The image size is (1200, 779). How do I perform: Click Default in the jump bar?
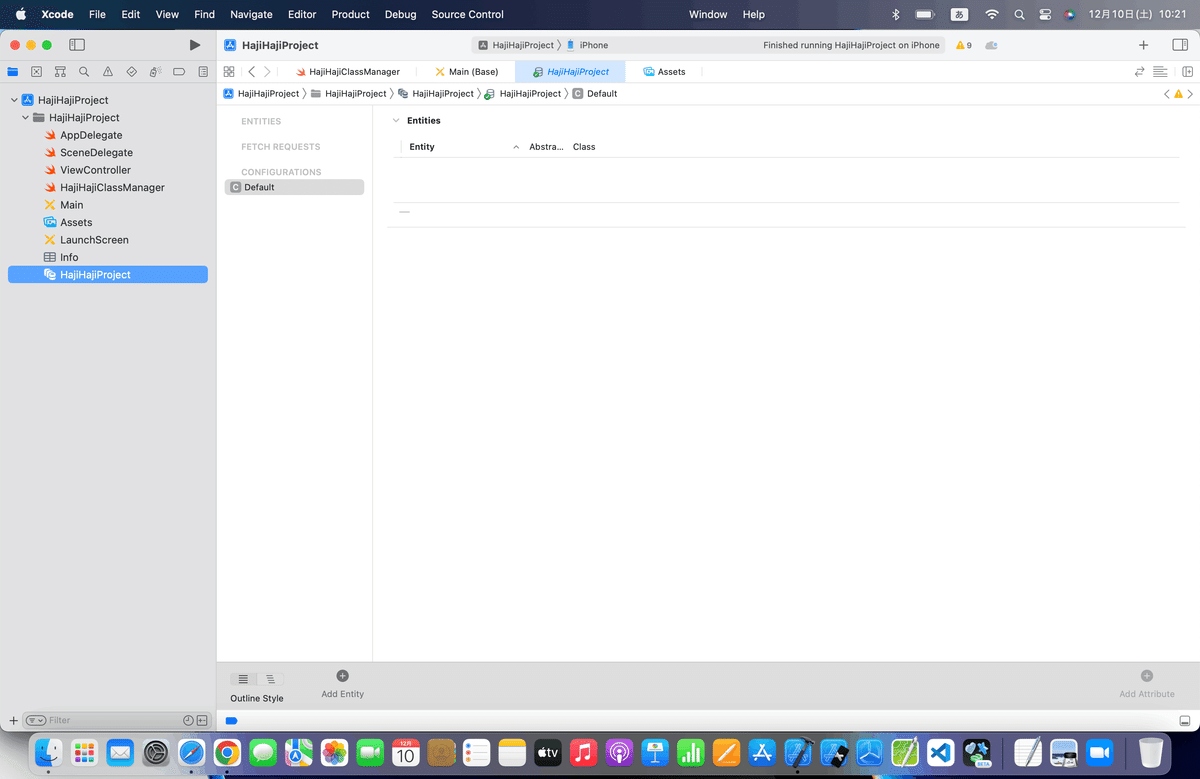click(x=595, y=93)
